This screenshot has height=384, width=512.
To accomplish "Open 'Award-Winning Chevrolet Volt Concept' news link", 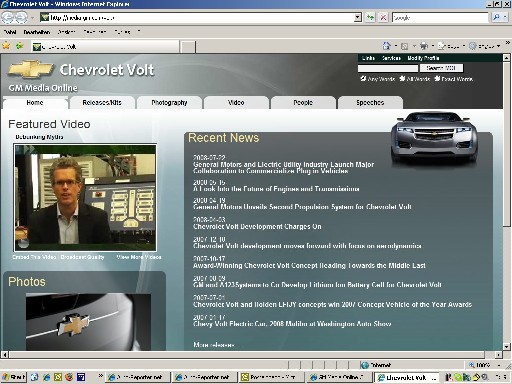I will coord(309,266).
